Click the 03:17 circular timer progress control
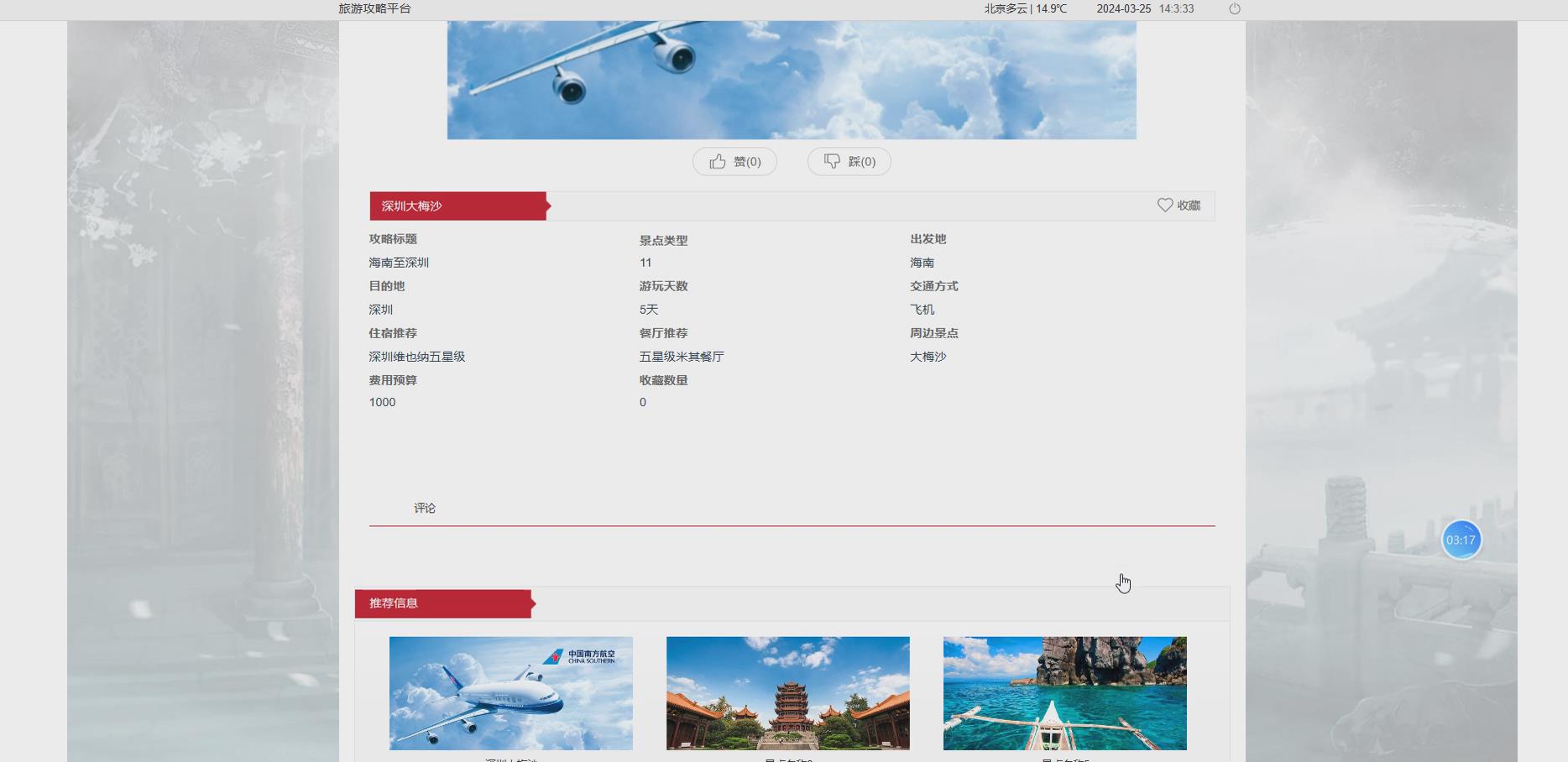 click(x=1461, y=540)
